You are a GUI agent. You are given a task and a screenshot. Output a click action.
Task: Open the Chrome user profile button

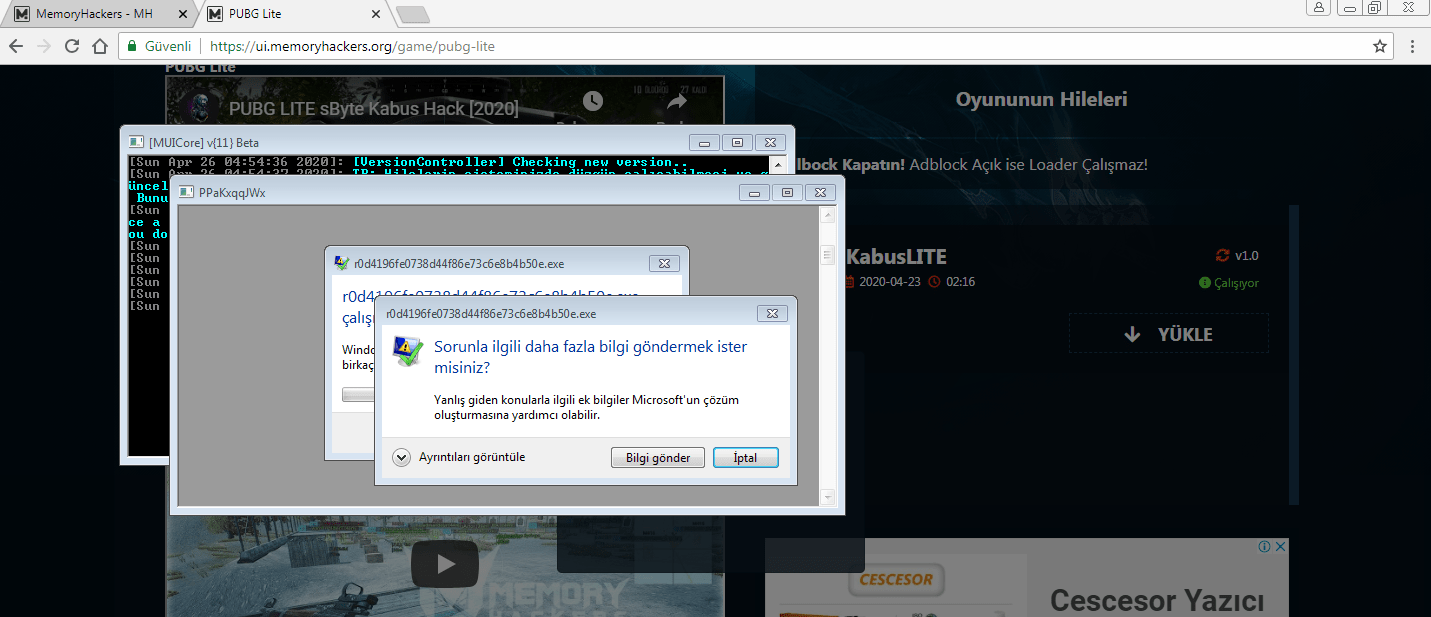[1318, 8]
